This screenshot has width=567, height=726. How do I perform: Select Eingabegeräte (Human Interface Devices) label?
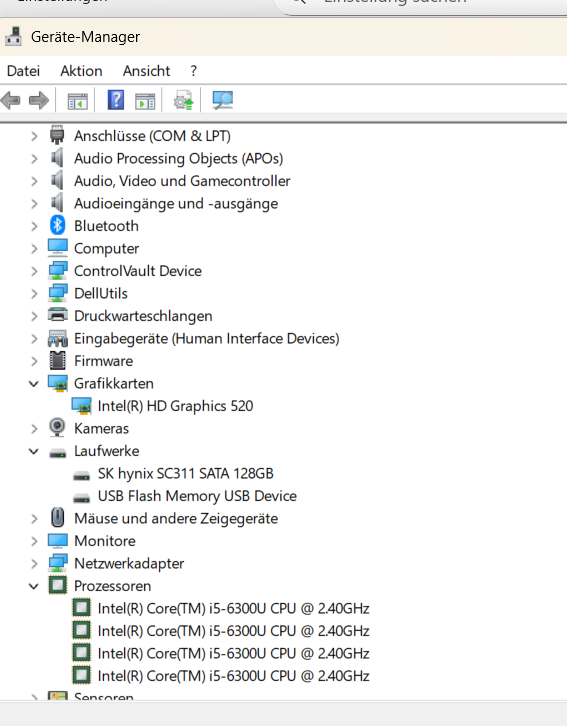click(207, 338)
